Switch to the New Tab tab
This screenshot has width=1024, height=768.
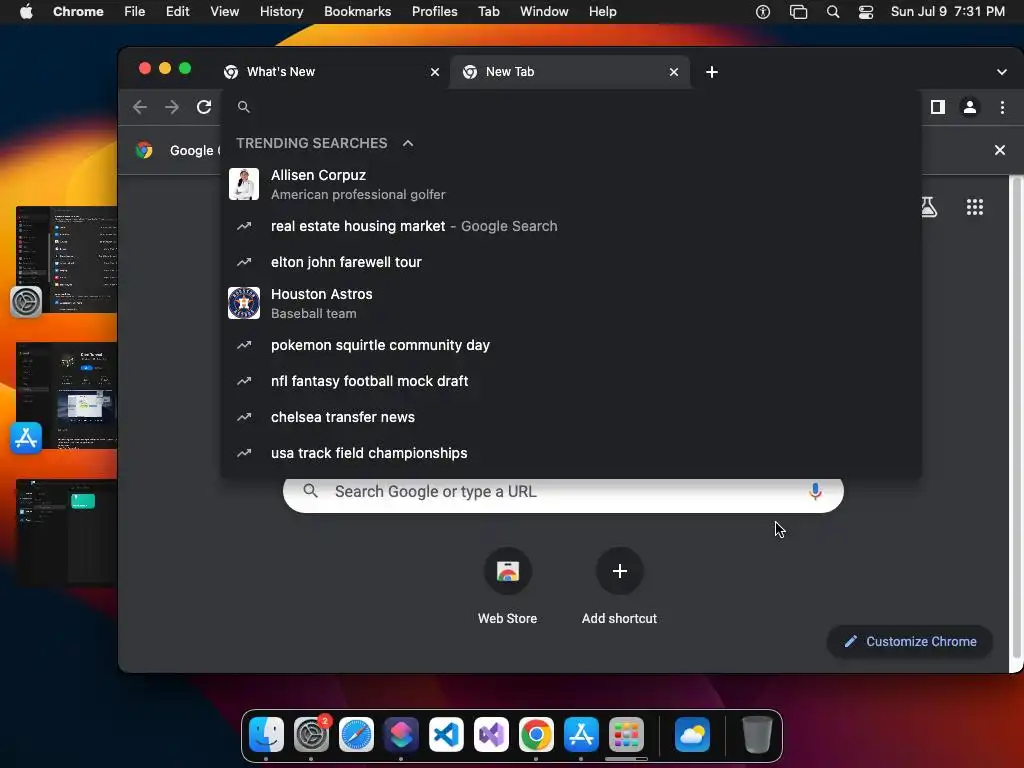point(568,72)
